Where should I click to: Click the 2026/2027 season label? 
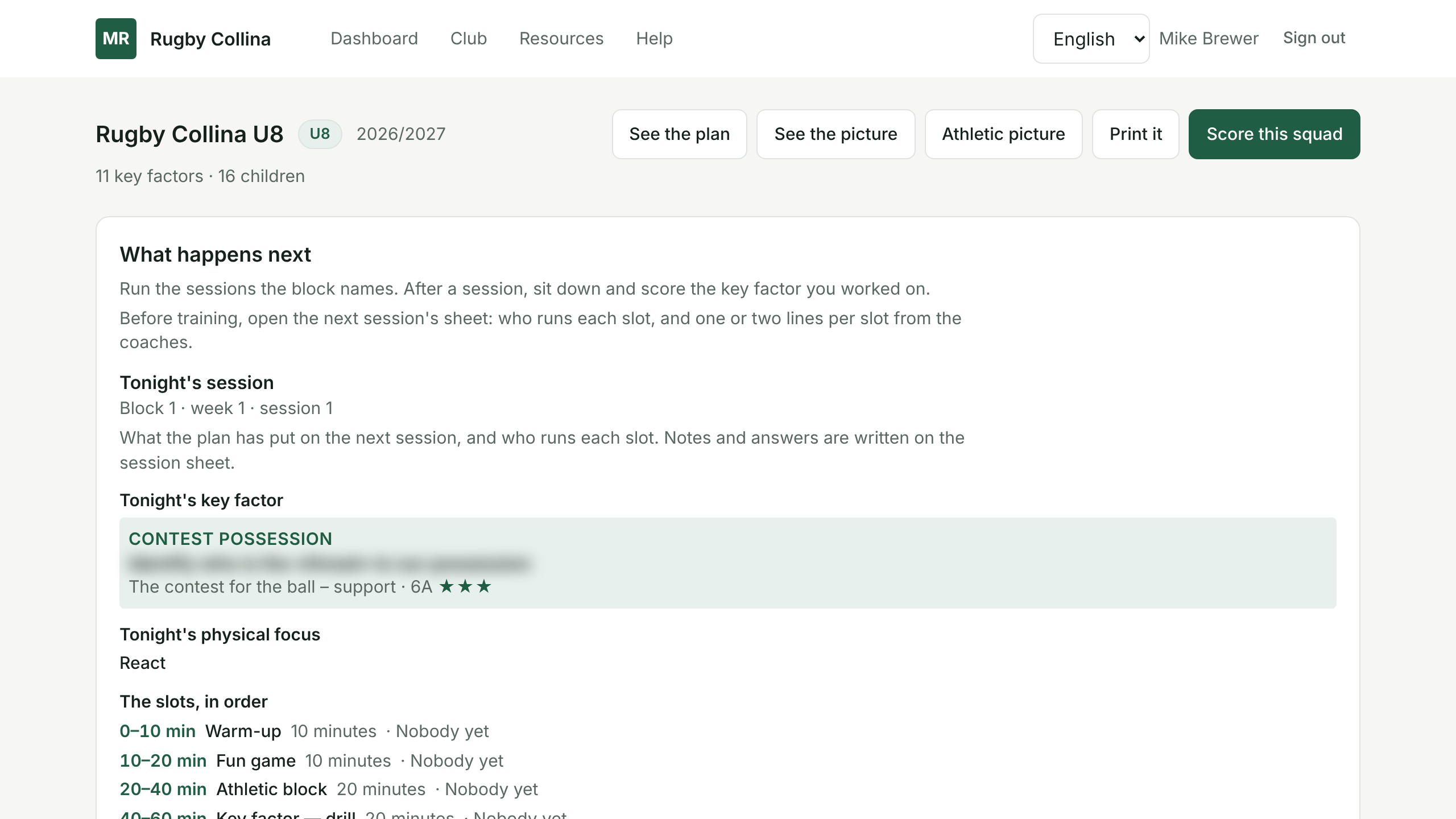coord(401,134)
